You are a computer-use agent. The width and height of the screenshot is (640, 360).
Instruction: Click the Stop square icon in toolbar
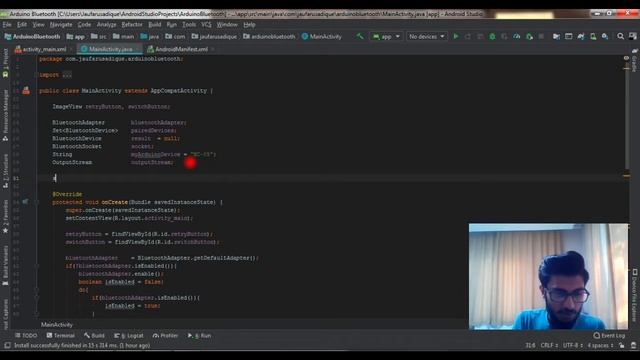541,36
